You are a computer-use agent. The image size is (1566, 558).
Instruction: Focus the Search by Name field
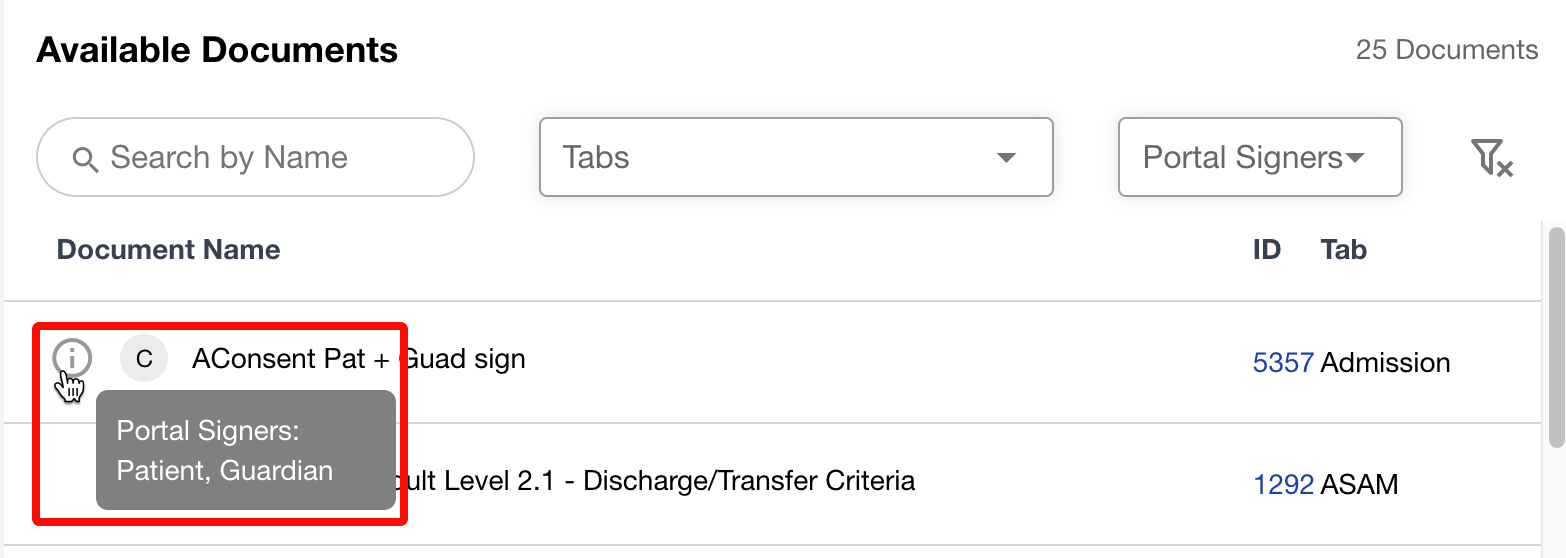[x=270, y=158]
